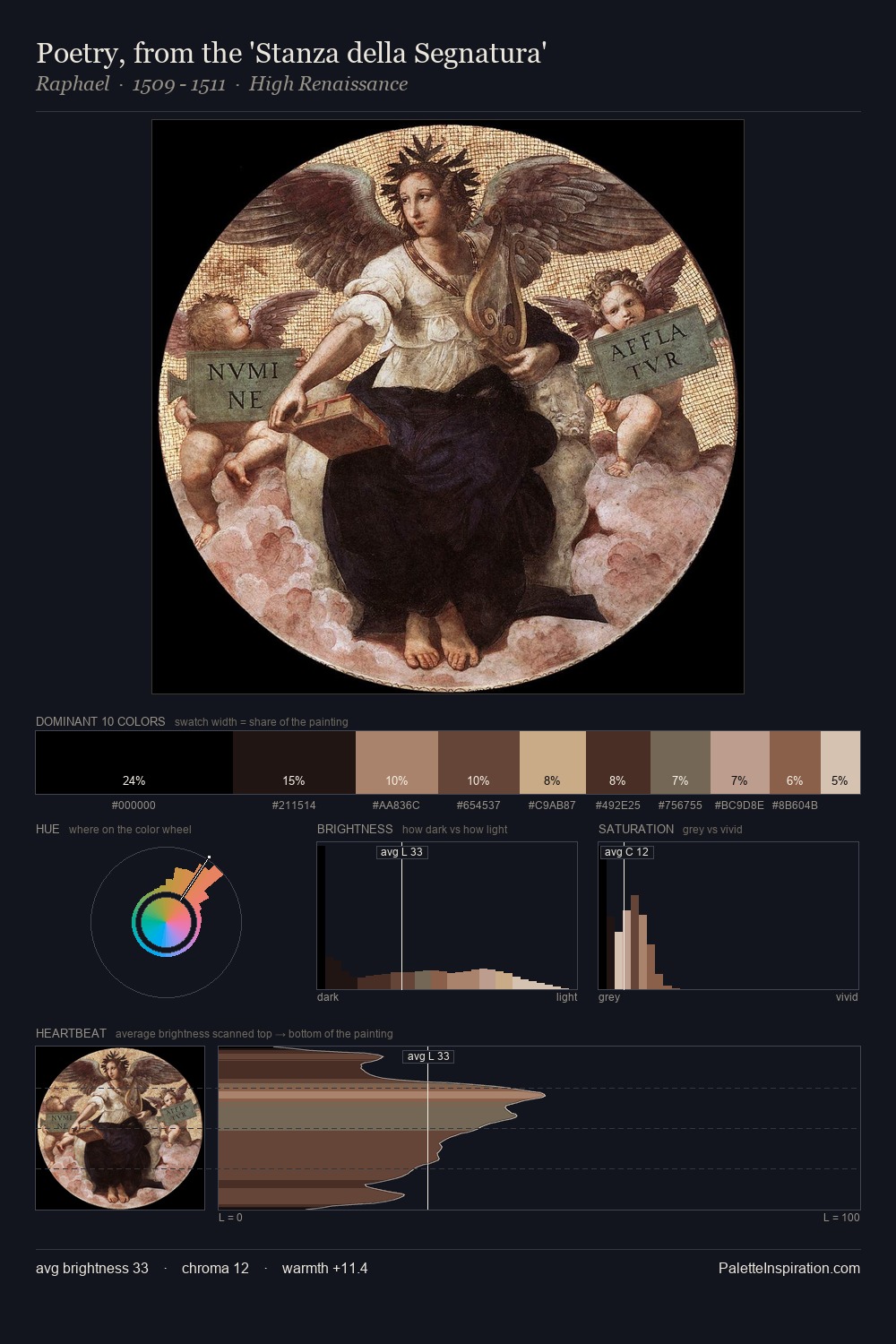Click the #654537 hex code label

pos(478,806)
